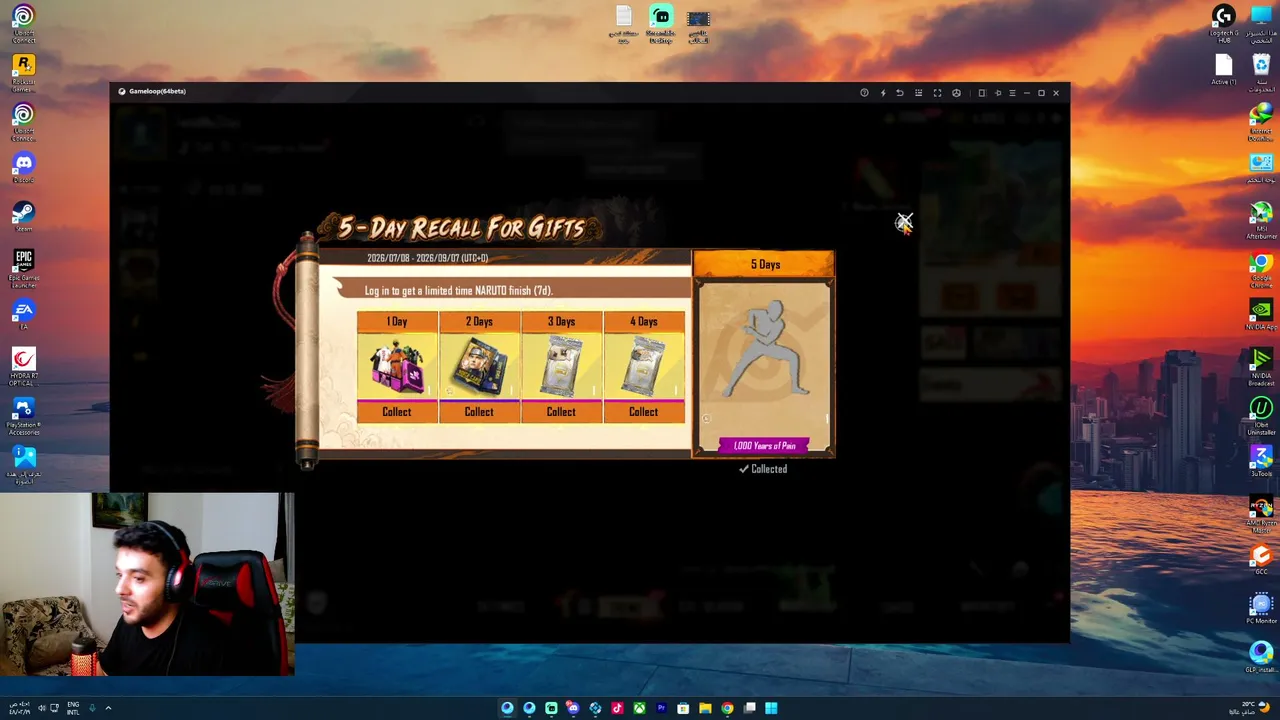View the 5 Days emote reward preview
This screenshot has height=720, width=1280.
pyautogui.click(x=765, y=355)
